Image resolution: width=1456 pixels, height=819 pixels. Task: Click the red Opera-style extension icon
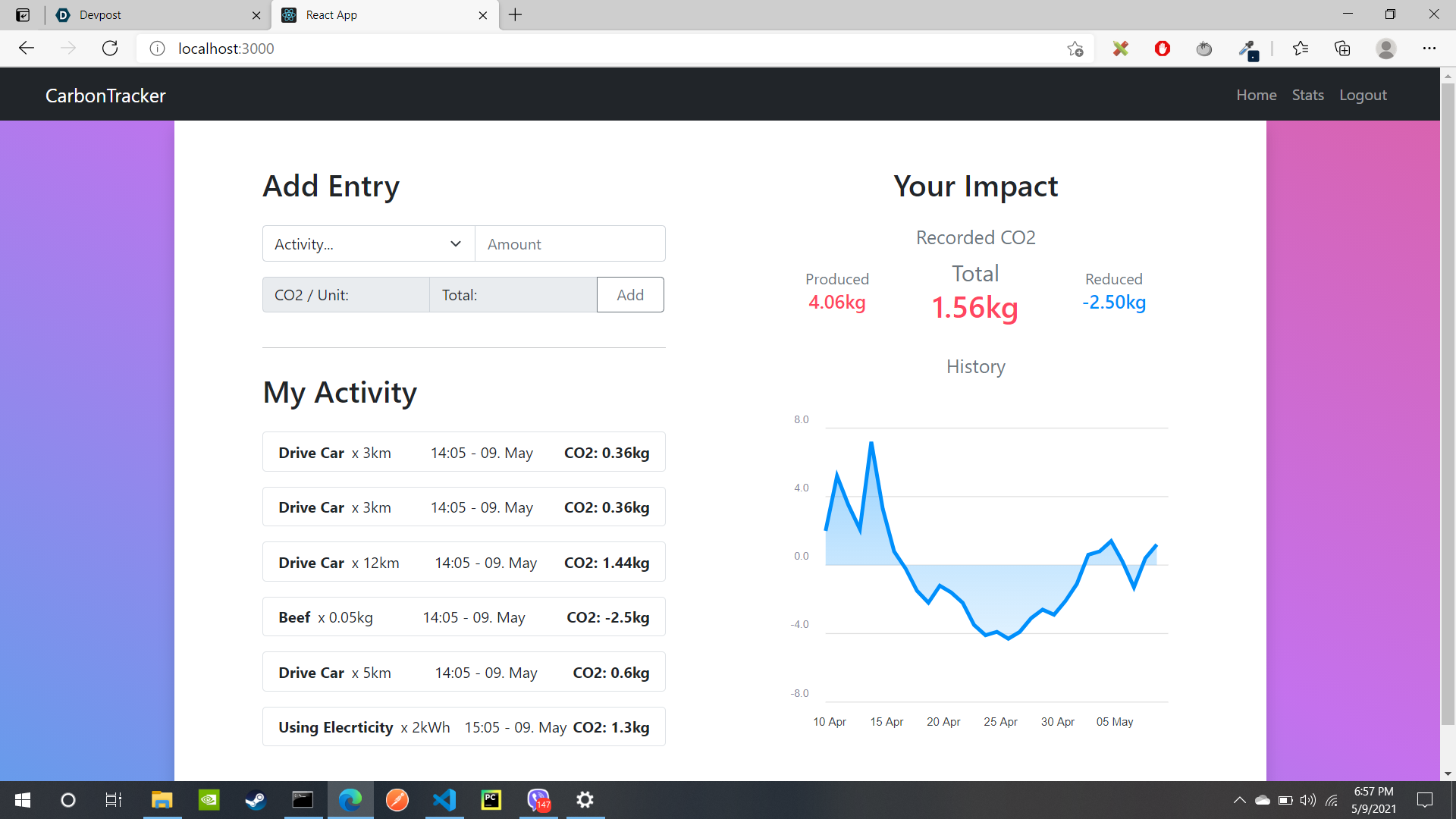pyautogui.click(x=1162, y=49)
